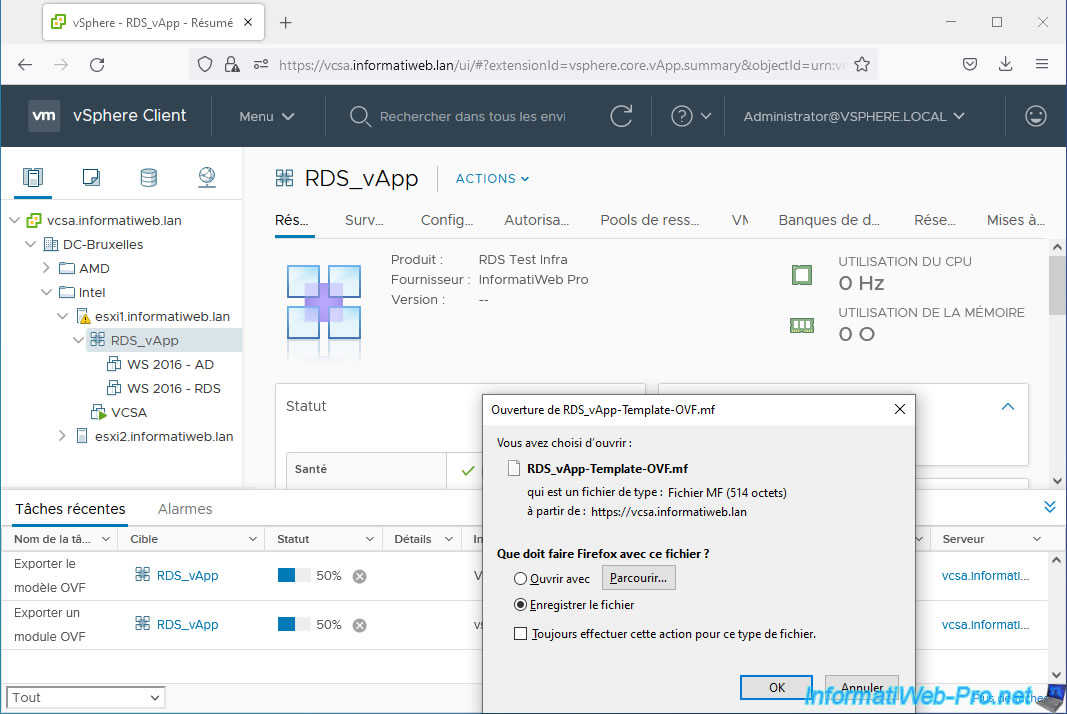Collapse esxi1.informatiweb.lan host node
The height and width of the screenshot is (714, 1067).
63,316
